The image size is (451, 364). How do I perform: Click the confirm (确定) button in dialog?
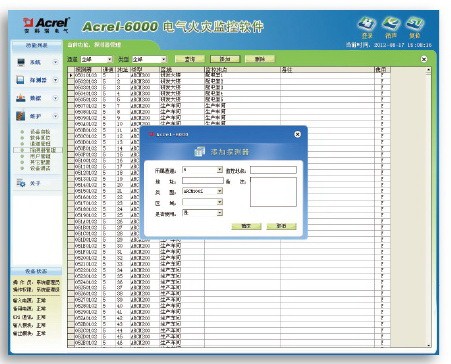246,226
